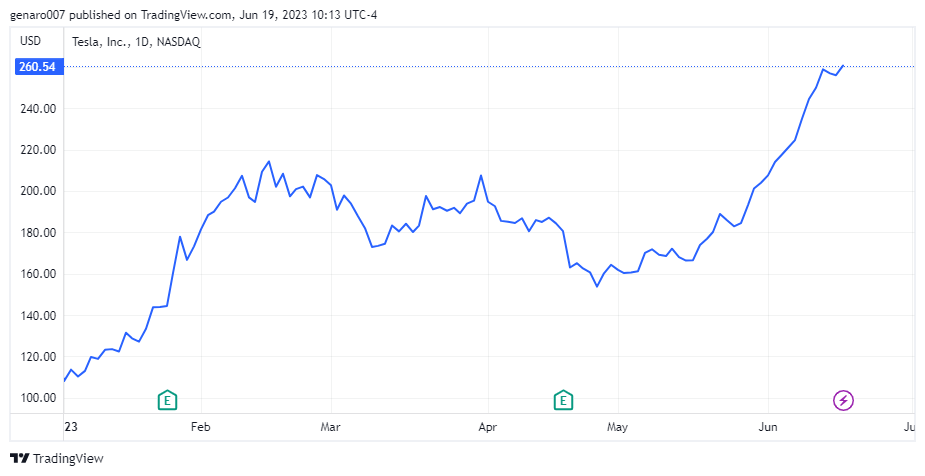
Task: Click the 200.00 price axis label
Action: 38,191
